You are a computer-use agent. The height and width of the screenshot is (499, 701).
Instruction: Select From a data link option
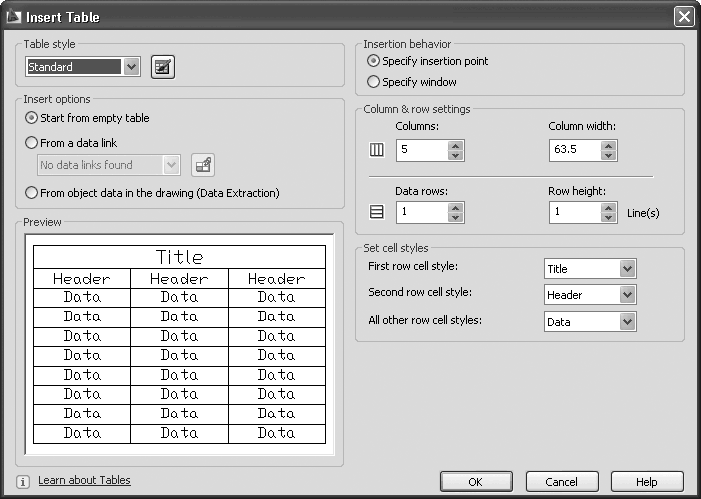click(32, 143)
